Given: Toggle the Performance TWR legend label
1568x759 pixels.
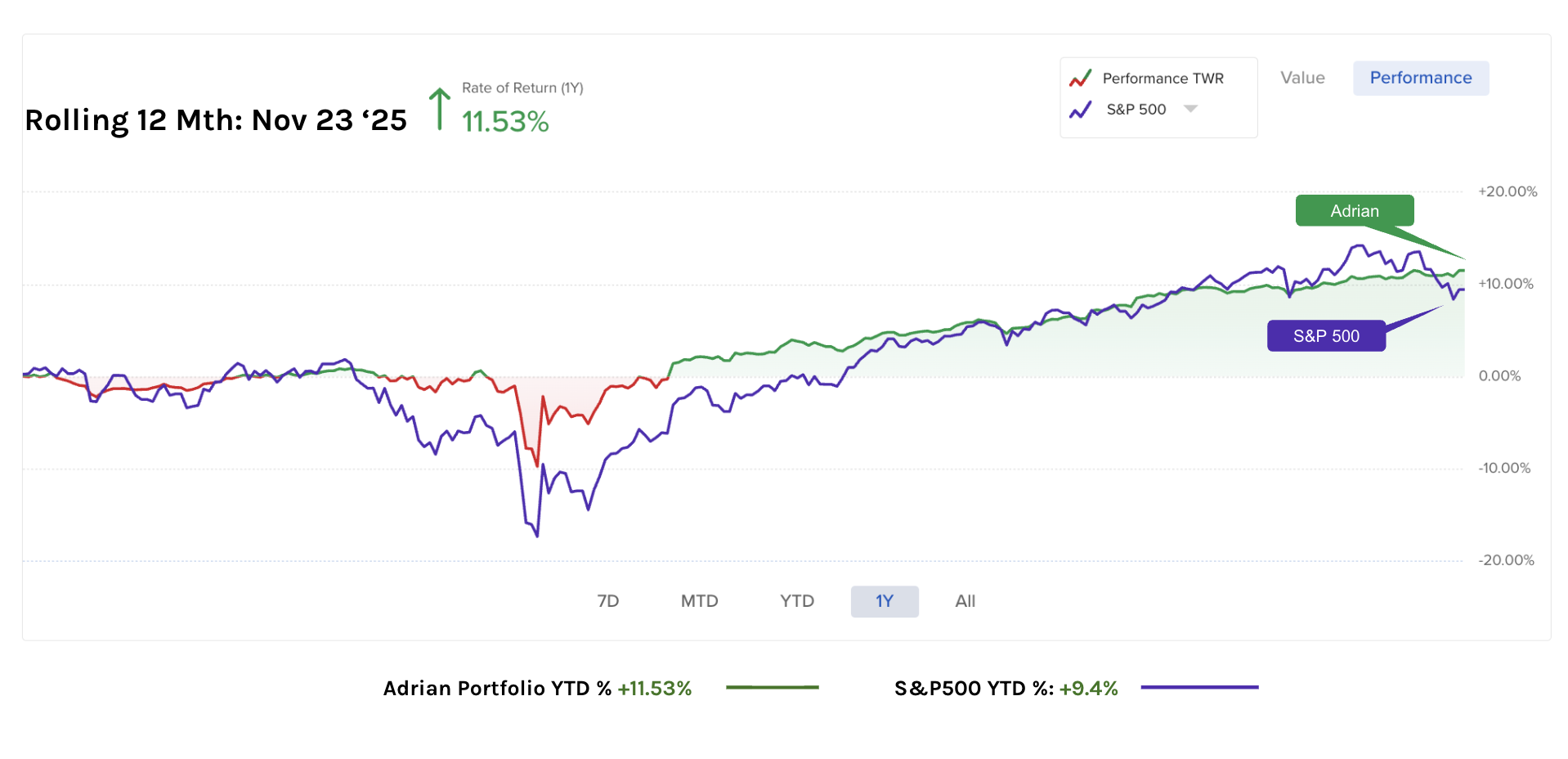Looking at the screenshot, I should [x=1163, y=79].
